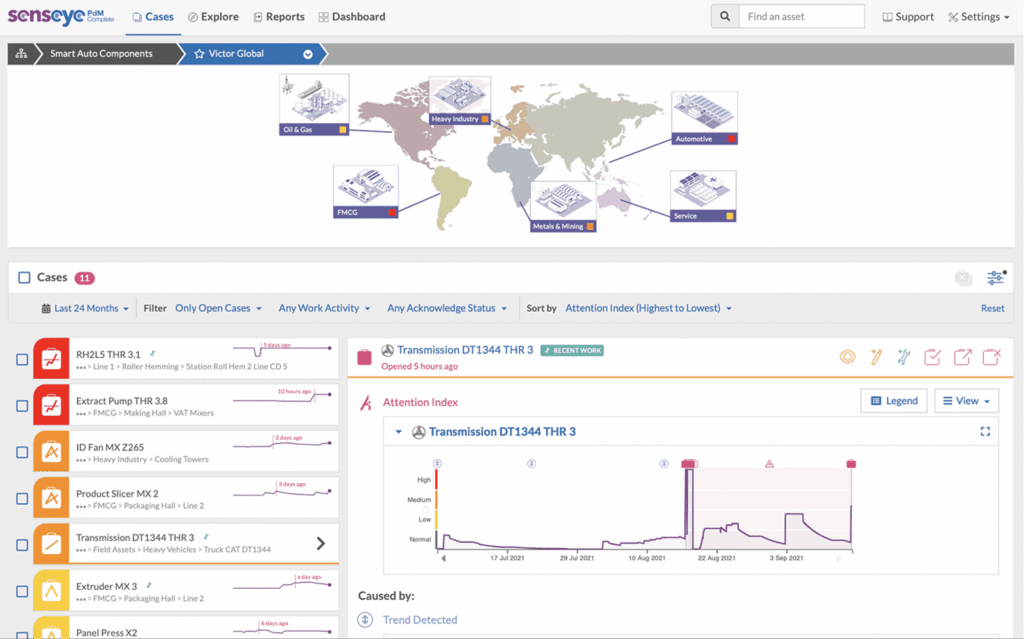1024x639 pixels.
Task: Open the Any Work Activity dropdown
Action: tap(324, 307)
